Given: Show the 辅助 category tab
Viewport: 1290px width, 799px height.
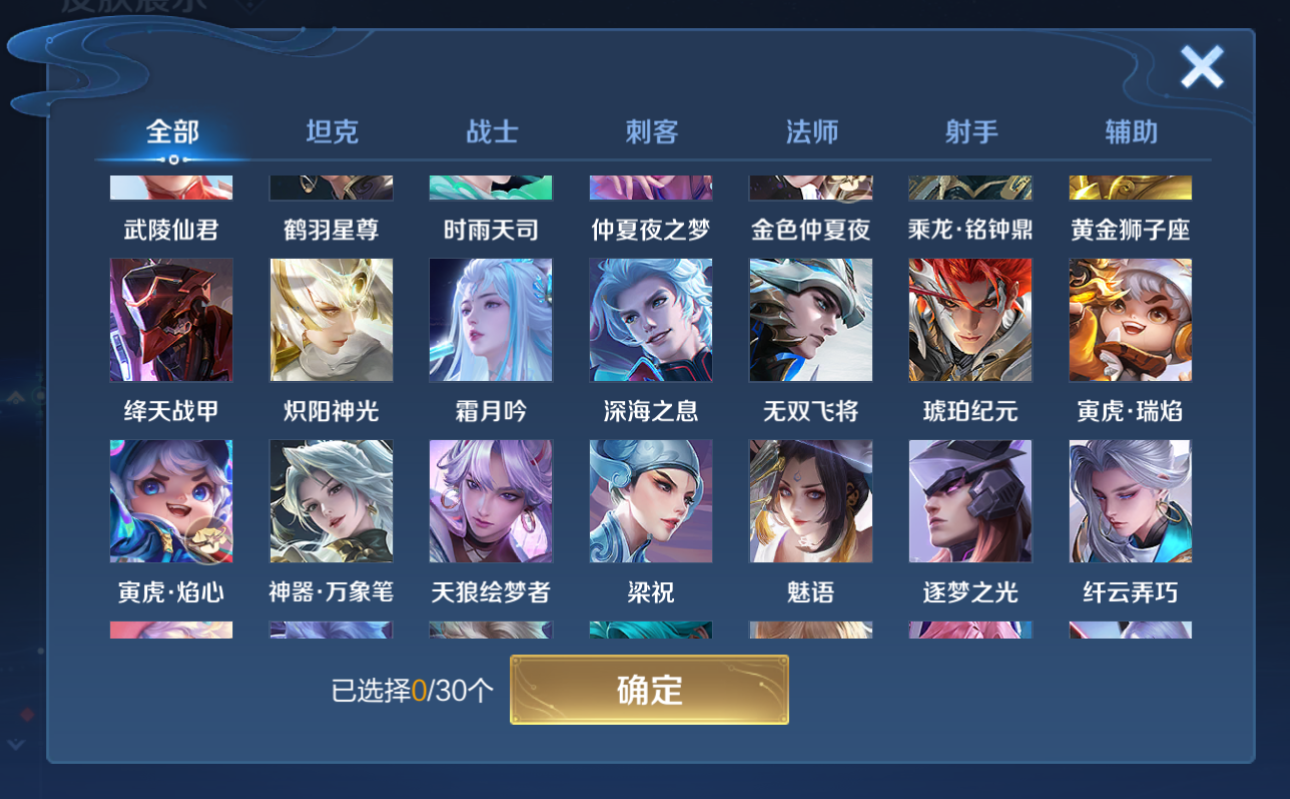Looking at the screenshot, I should pyautogui.click(x=1131, y=132).
